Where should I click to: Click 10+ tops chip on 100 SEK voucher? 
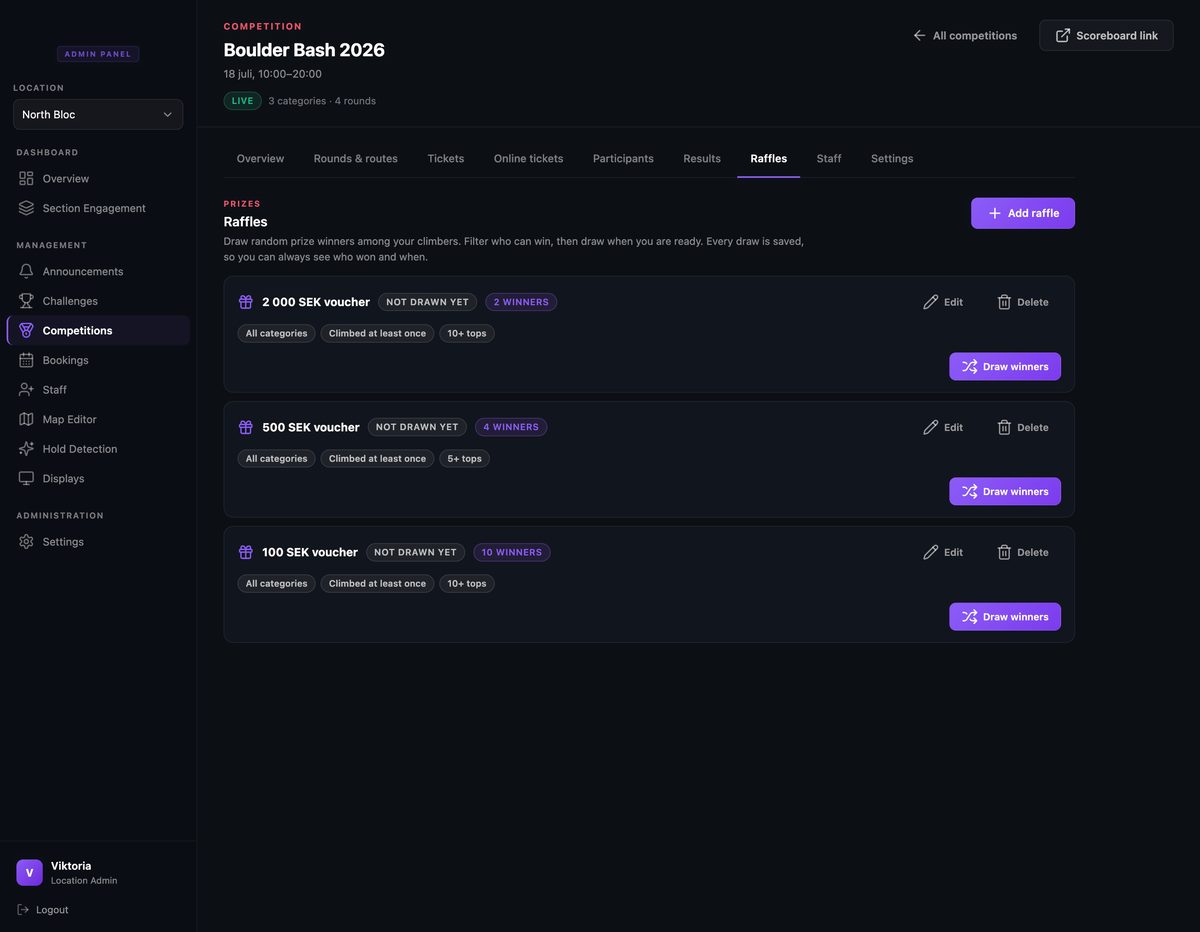(x=467, y=584)
